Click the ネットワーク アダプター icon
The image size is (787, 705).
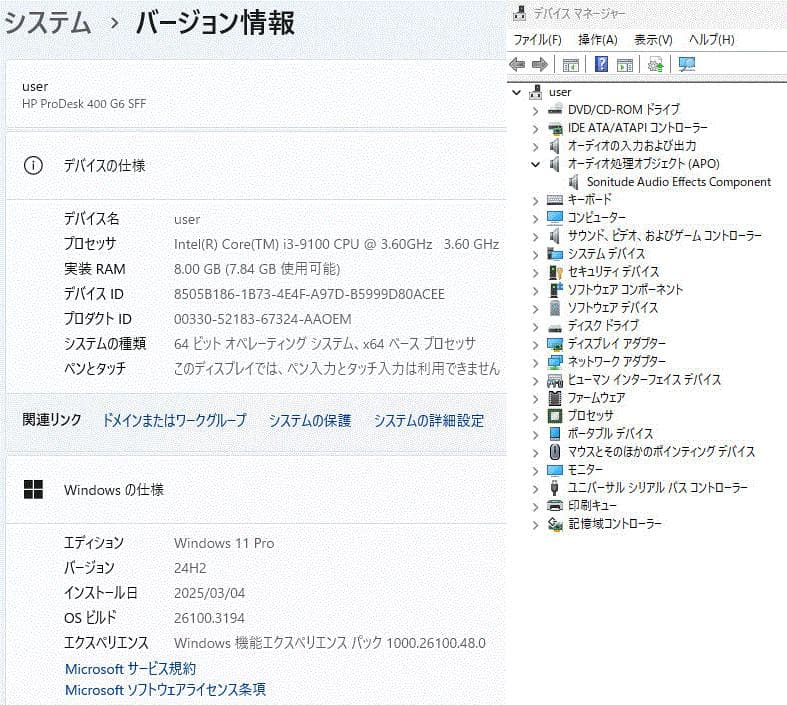pos(555,361)
